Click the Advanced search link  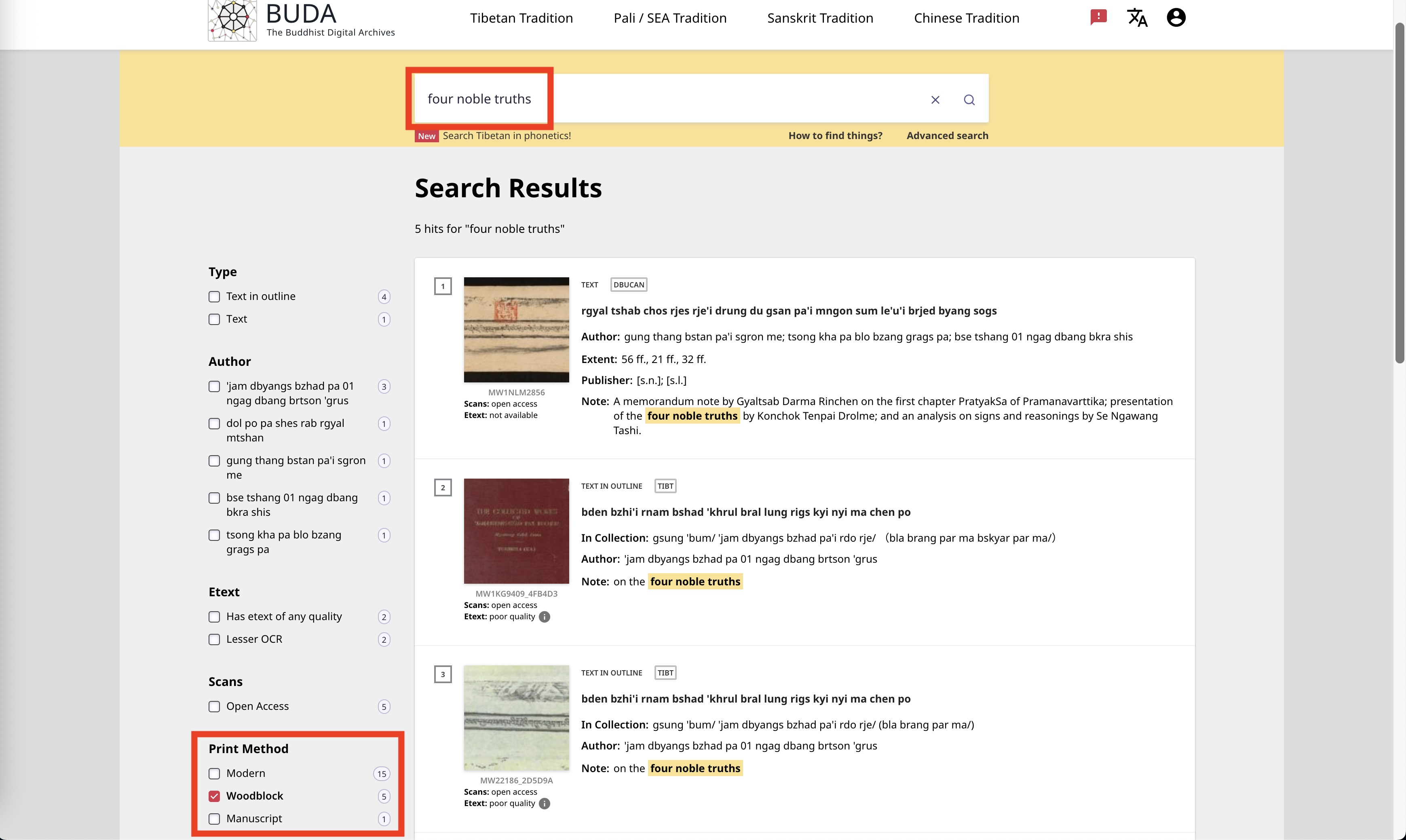coord(947,135)
